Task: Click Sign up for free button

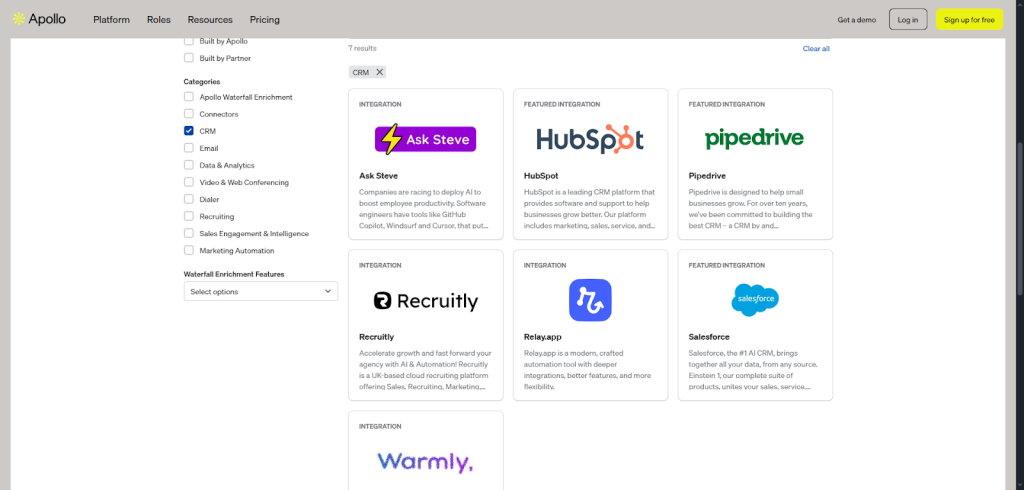Action: click(969, 20)
